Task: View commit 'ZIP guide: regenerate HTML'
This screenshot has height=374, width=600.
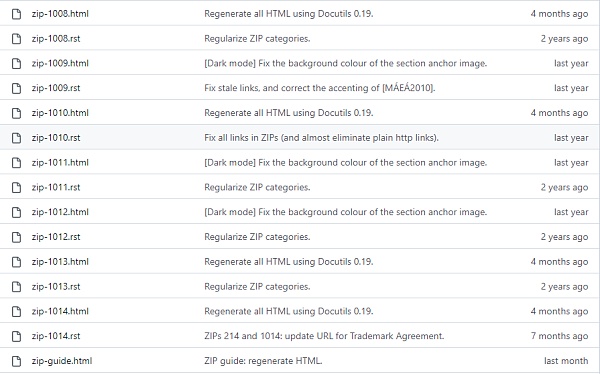Action: coord(263,361)
